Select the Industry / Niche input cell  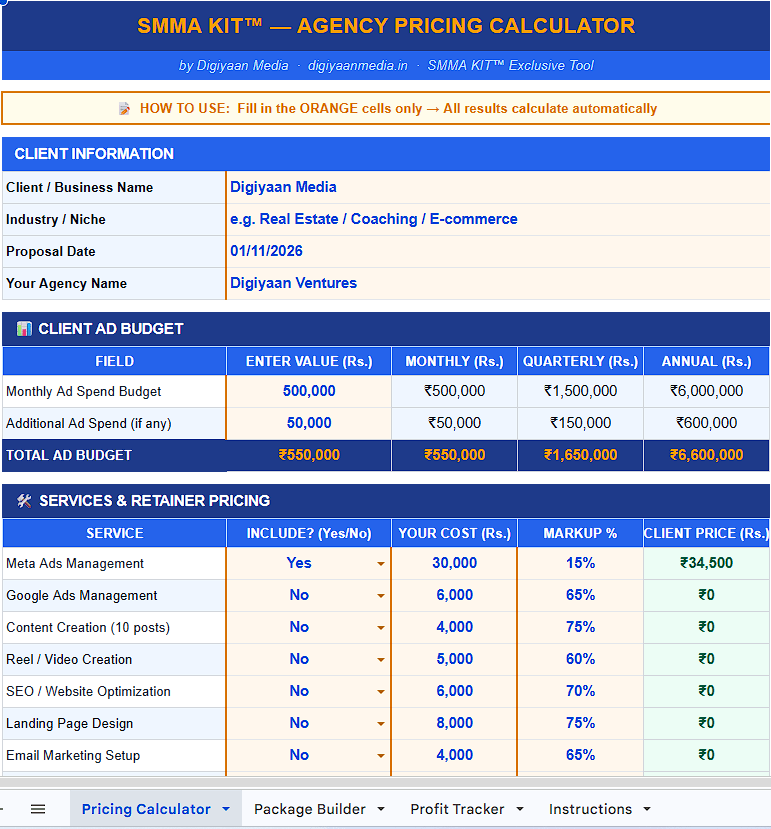[x=498, y=219]
